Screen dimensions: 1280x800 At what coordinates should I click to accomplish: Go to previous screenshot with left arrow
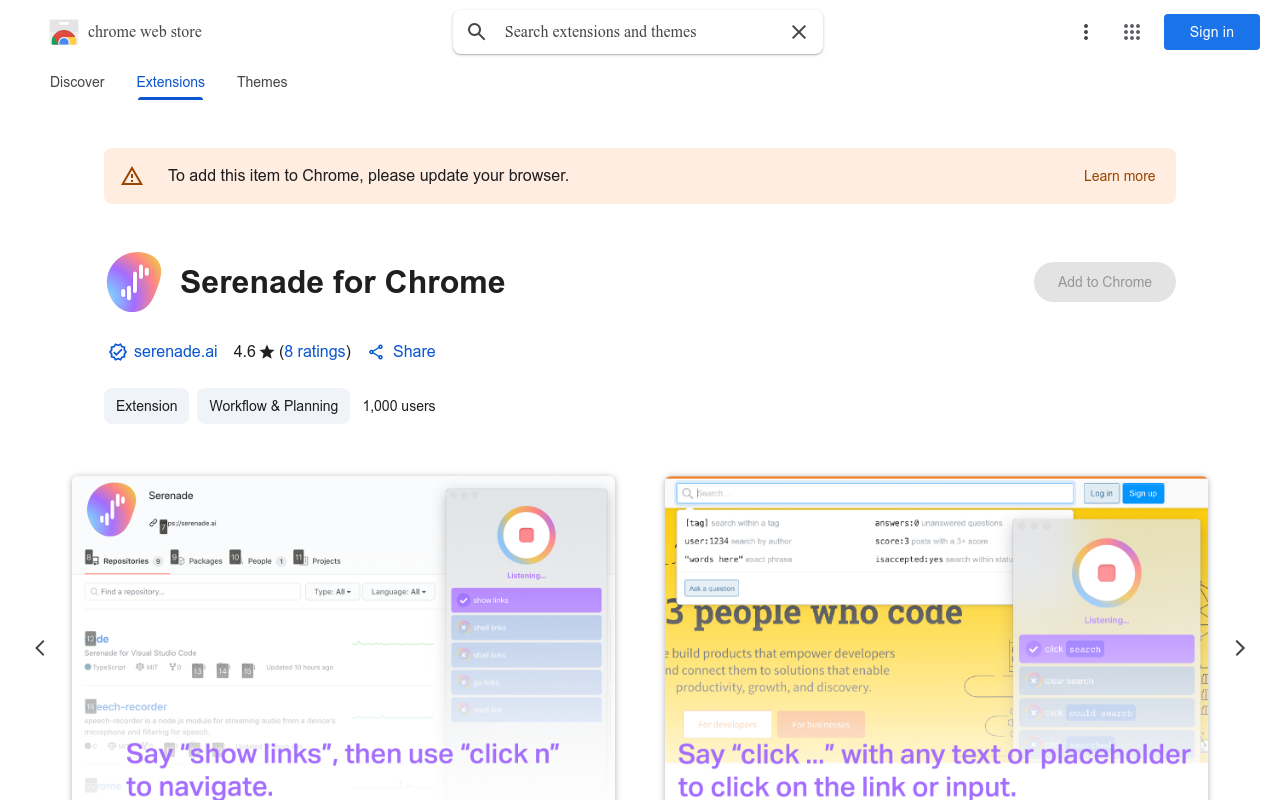(40, 648)
